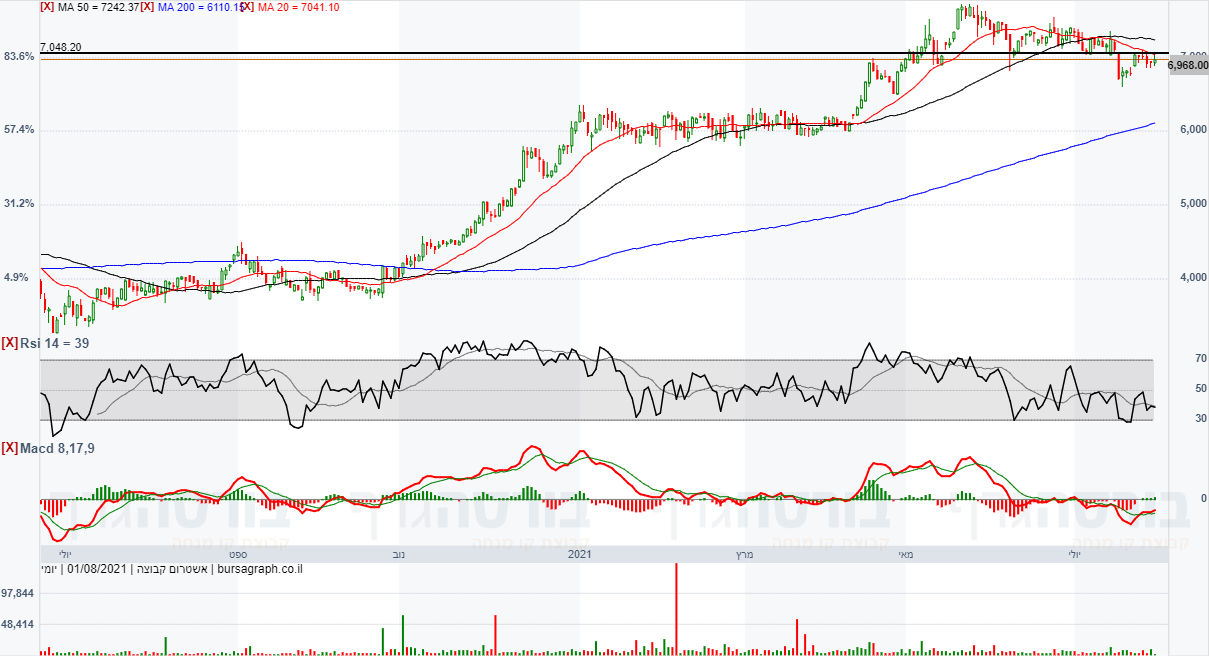Close the Rsi 14 panel with its [X]
Image resolution: width=1209 pixels, height=656 pixels.
10,343
